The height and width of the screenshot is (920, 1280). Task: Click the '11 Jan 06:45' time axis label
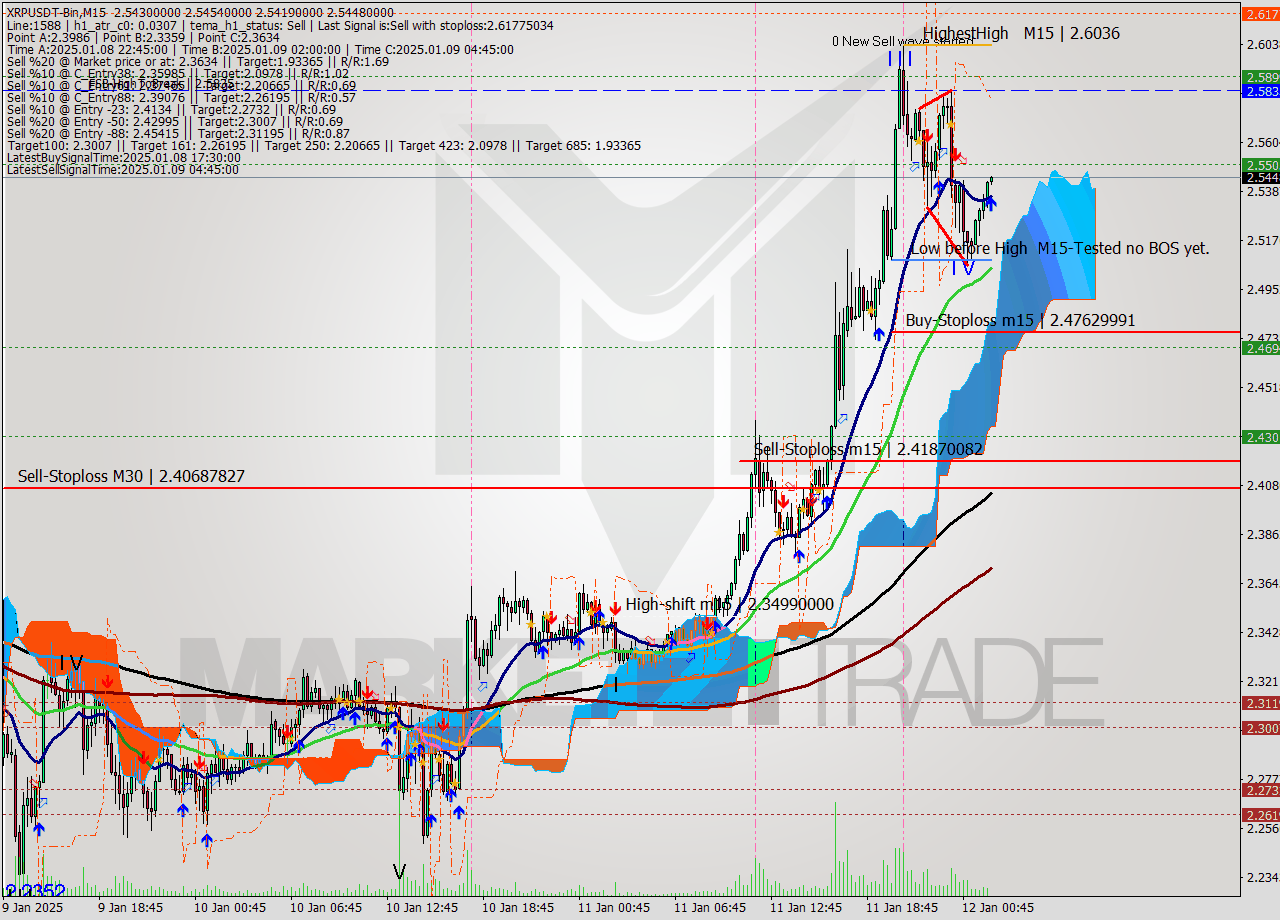tap(710, 908)
